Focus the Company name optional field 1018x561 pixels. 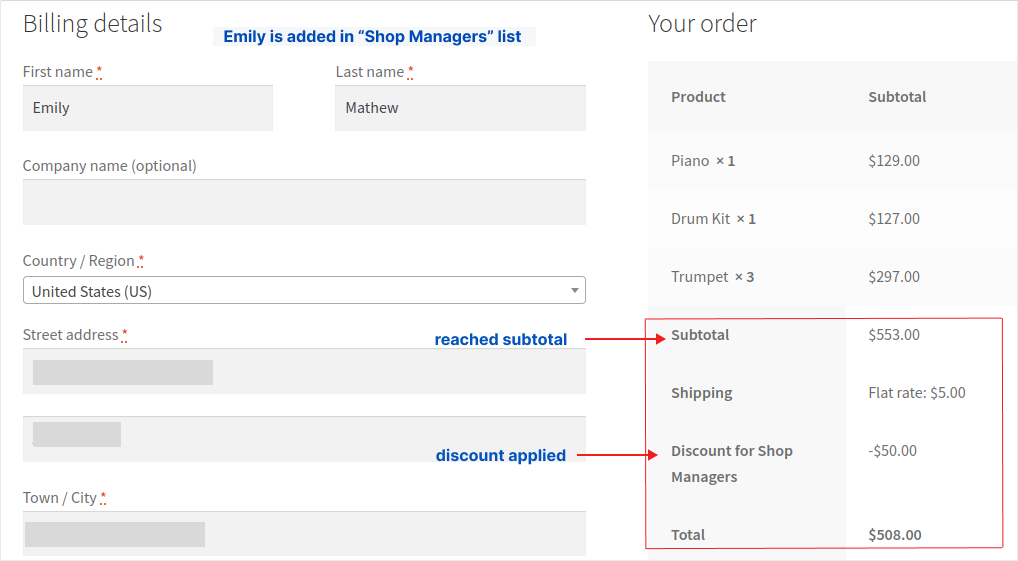point(304,202)
